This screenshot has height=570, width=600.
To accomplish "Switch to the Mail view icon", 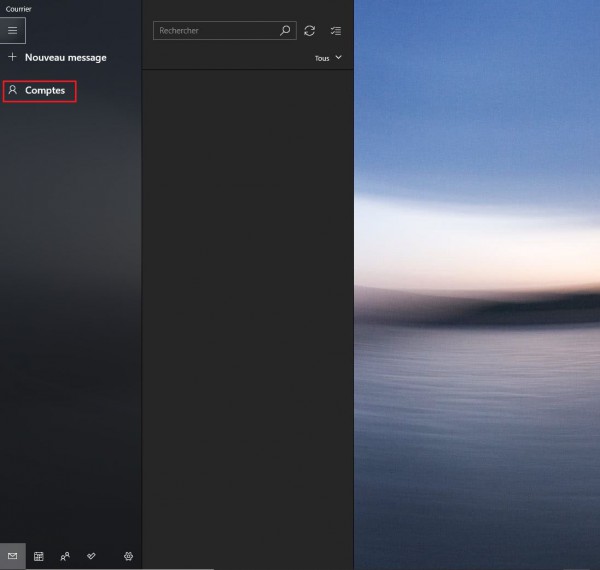I will click(x=12, y=556).
